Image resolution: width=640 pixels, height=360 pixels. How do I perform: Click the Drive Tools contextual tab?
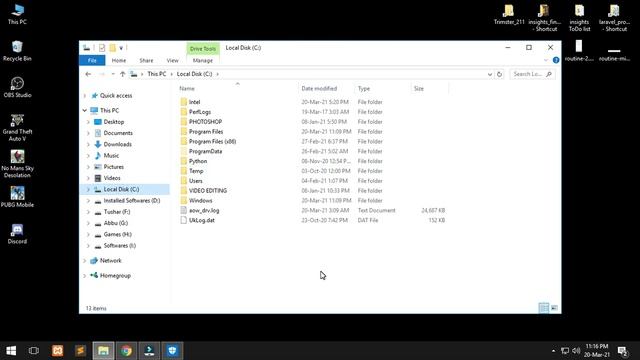click(x=203, y=49)
